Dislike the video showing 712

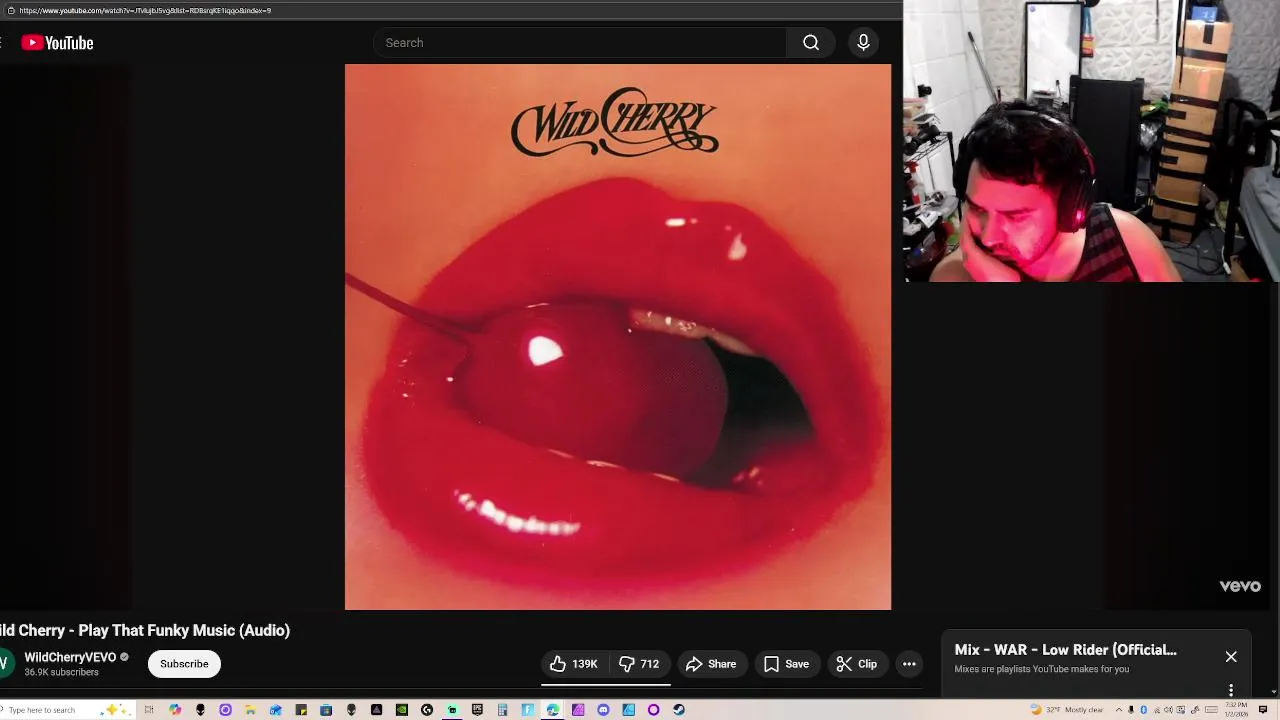(x=639, y=664)
